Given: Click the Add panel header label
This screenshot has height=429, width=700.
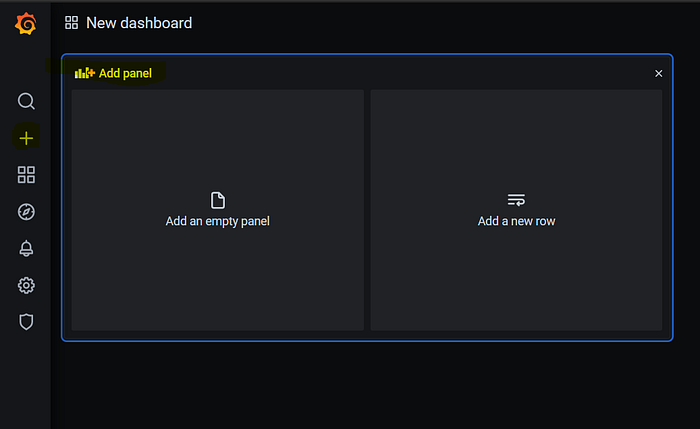Looking at the screenshot, I should (125, 73).
